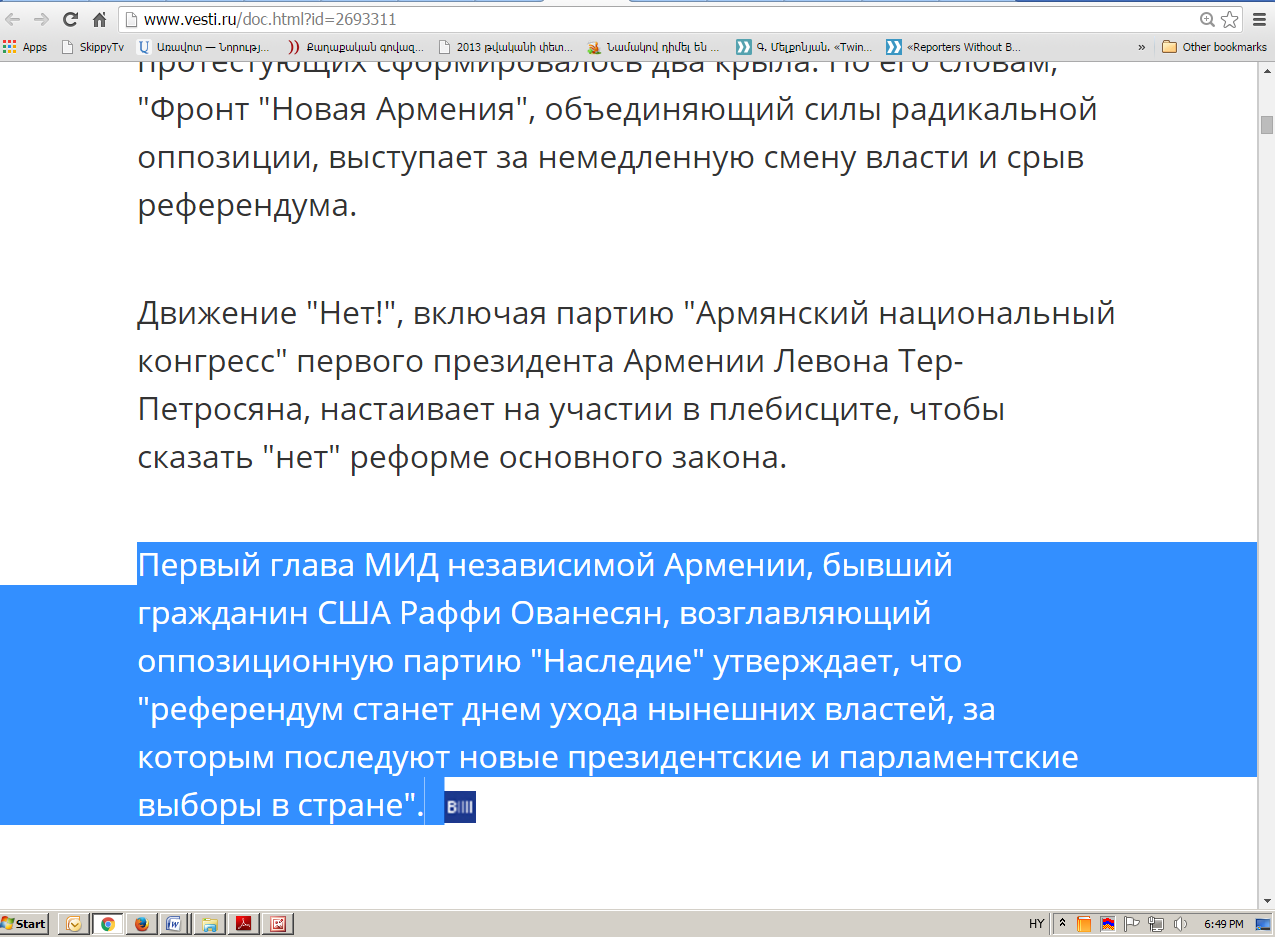The width and height of the screenshot is (1275, 937).
Task: Open the SkippyTv bookmark
Action: (x=93, y=47)
